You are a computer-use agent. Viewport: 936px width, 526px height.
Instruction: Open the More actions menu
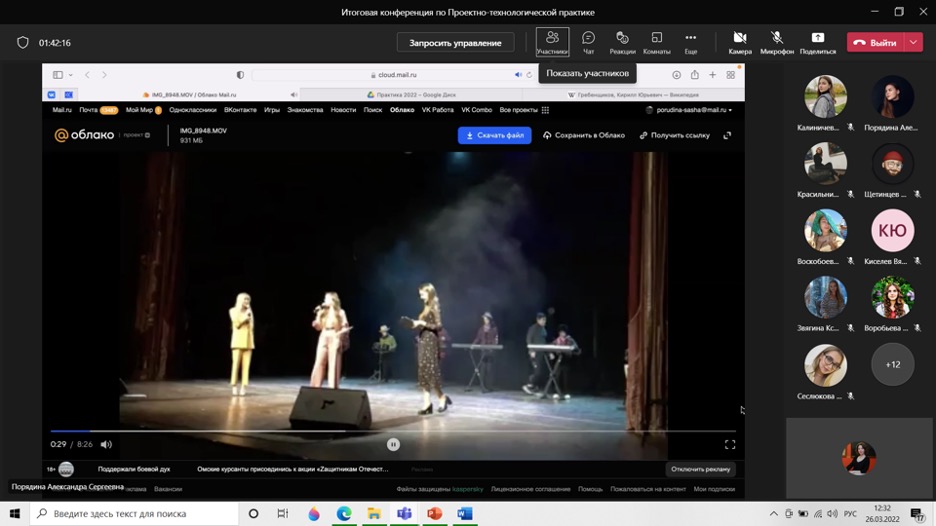(x=690, y=42)
